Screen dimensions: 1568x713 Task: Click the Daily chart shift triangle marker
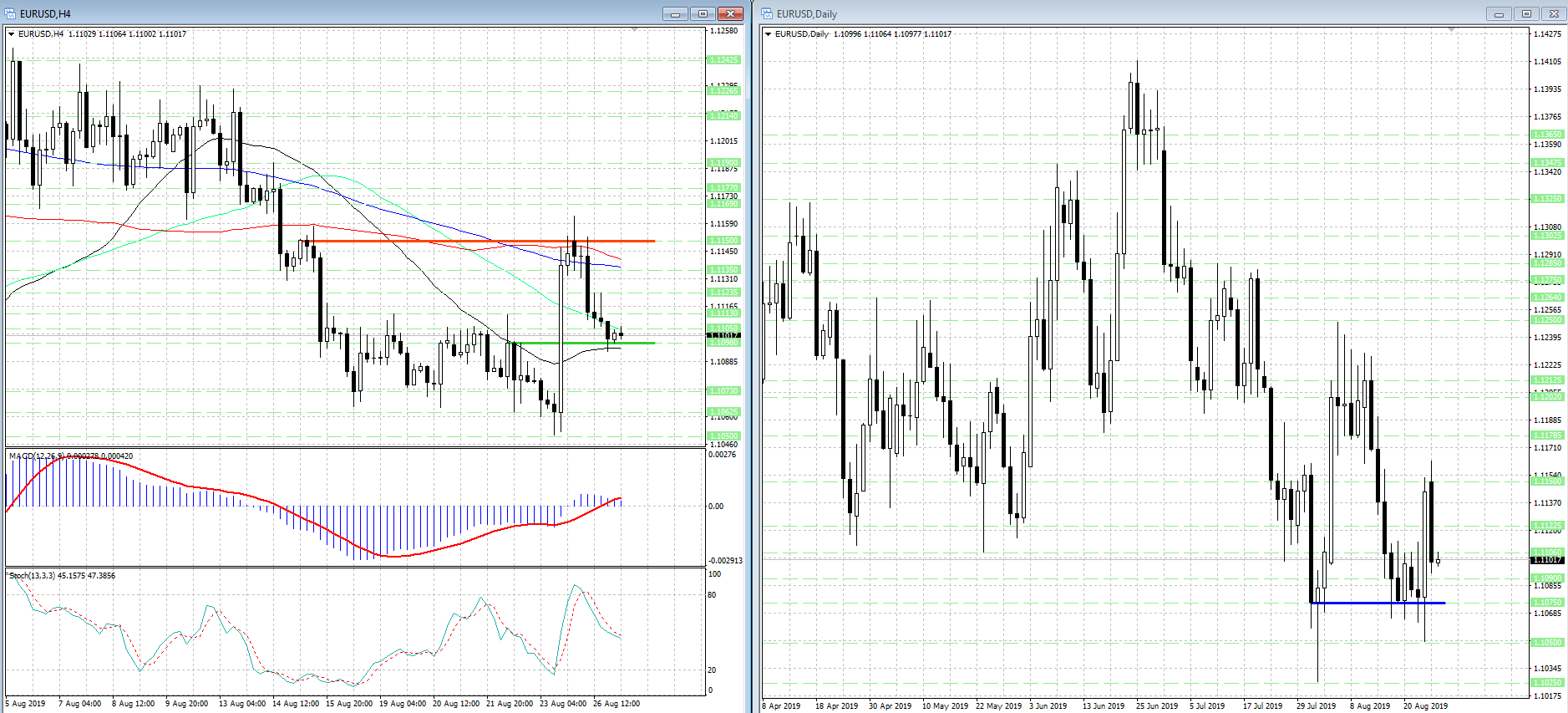tap(1452, 30)
